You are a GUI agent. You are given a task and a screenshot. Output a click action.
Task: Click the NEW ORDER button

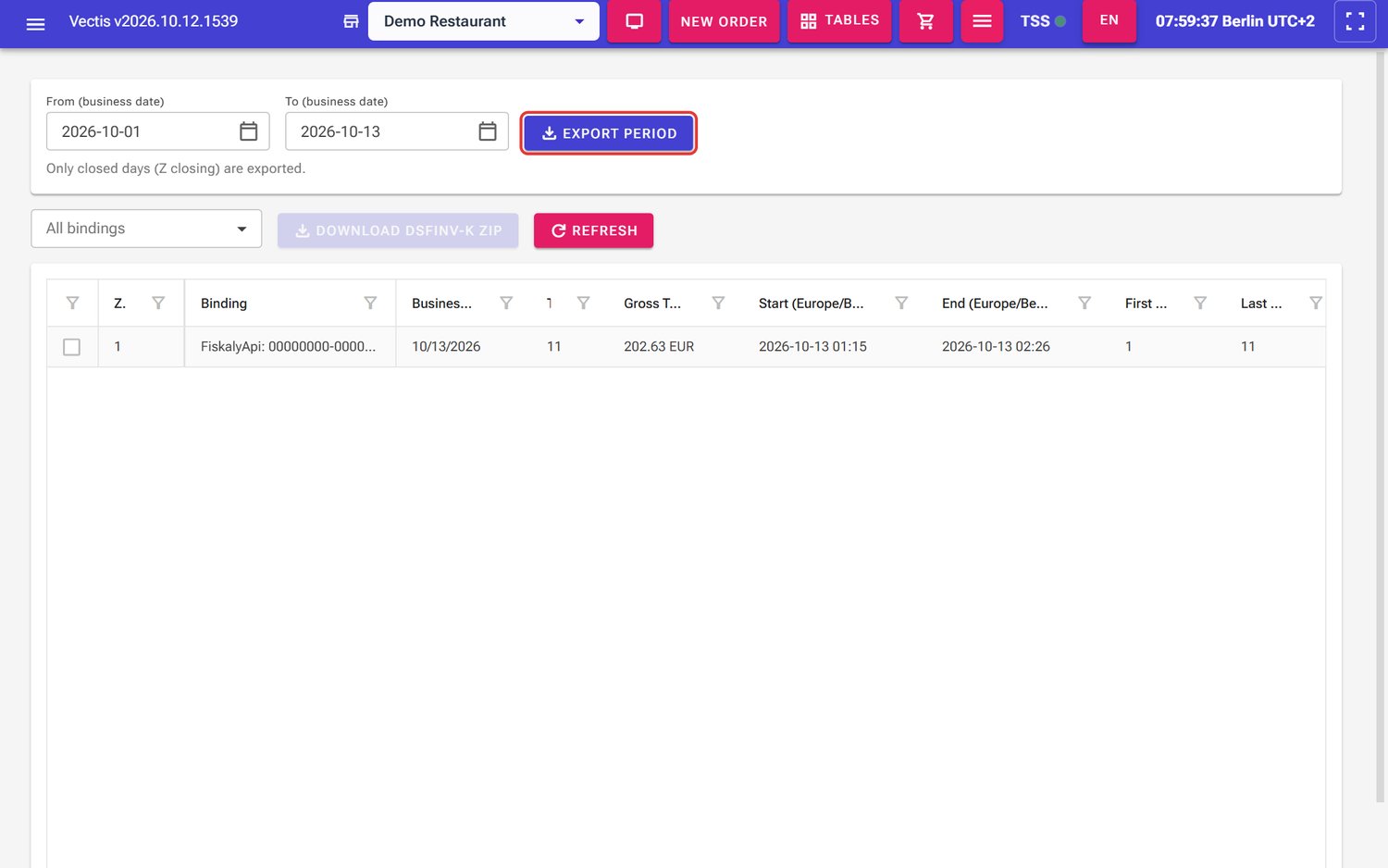click(724, 21)
